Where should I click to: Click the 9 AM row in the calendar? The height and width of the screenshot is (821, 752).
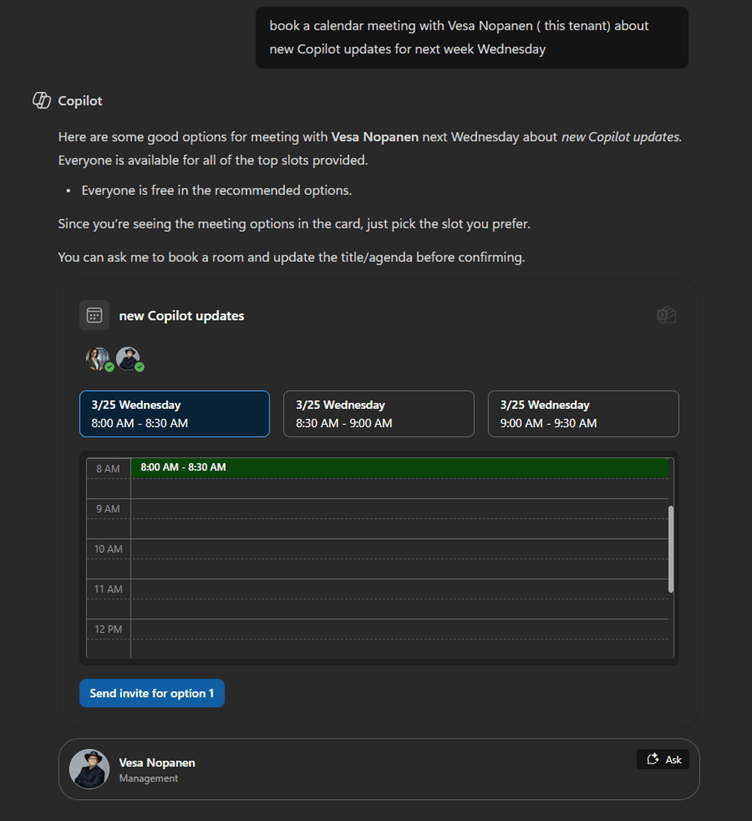pos(400,509)
